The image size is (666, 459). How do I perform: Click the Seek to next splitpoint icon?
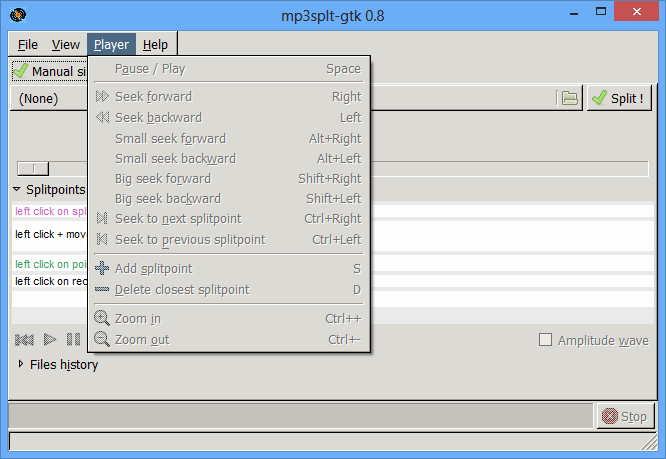(102, 218)
